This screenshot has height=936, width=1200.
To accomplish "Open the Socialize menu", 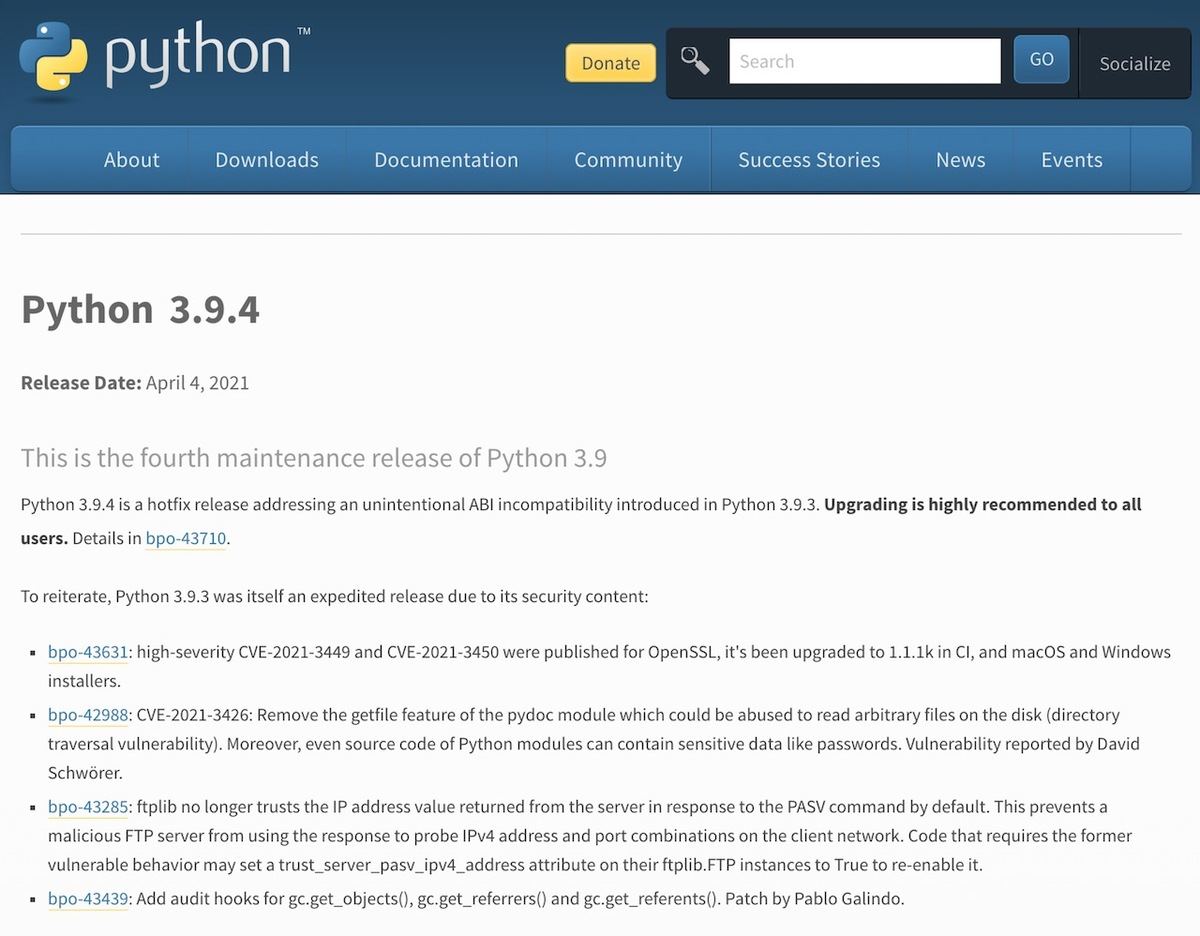I will [x=1135, y=63].
